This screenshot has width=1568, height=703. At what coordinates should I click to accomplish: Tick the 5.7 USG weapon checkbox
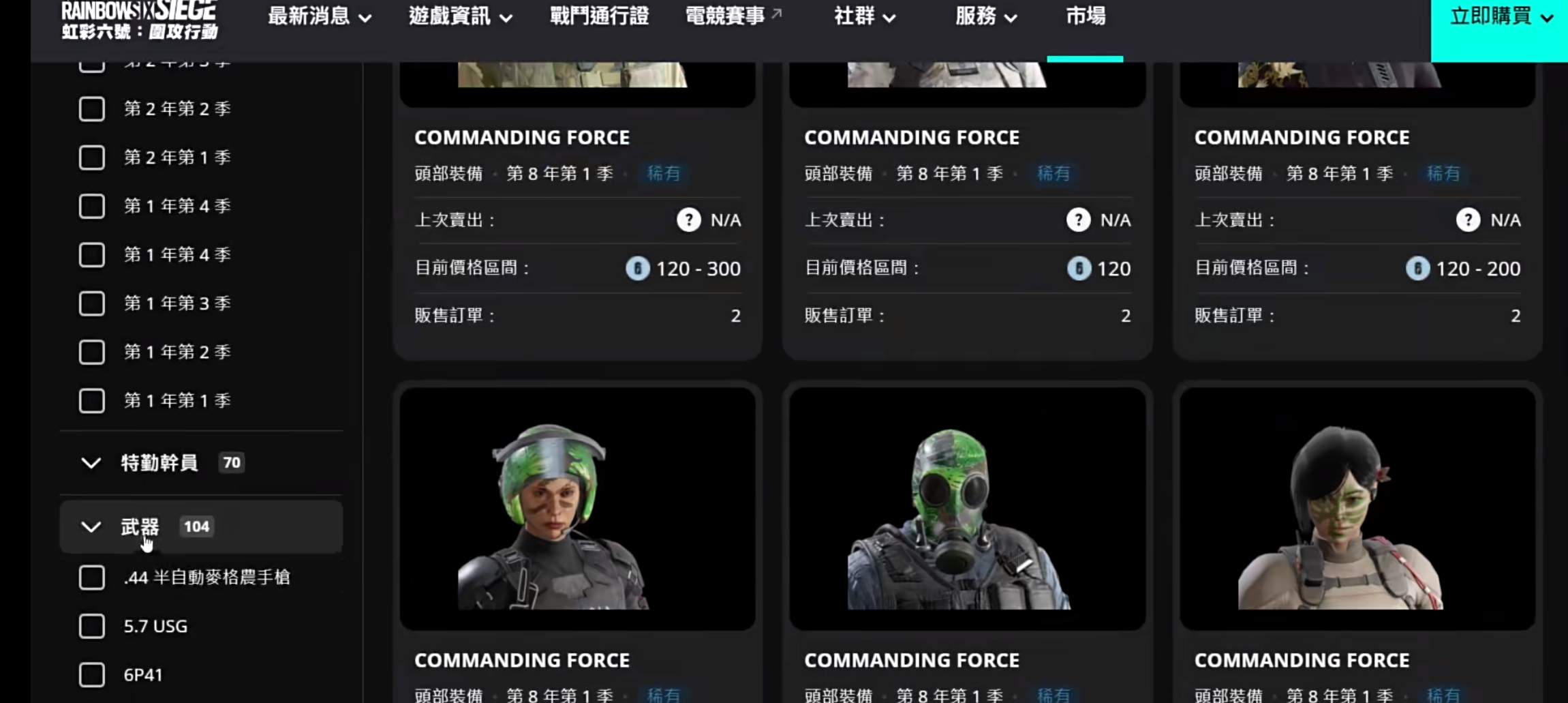tap(92, 627)
